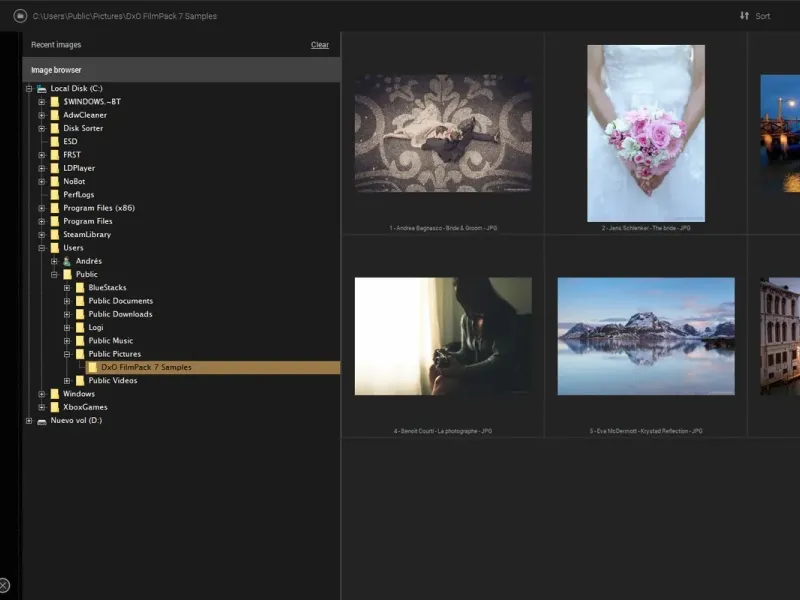Image resolution: width=800 pixels, height=600 pixels.
Task: Collapse the Public Pictures folder
Action: coord(67,354)
